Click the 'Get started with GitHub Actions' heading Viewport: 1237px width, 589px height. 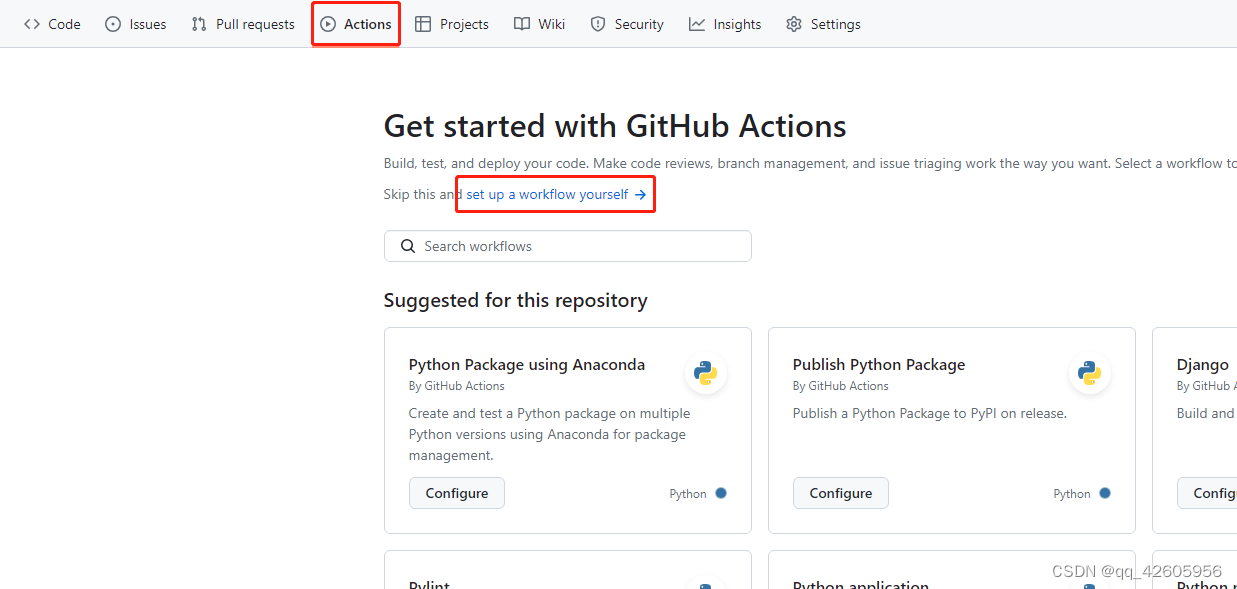615,126
